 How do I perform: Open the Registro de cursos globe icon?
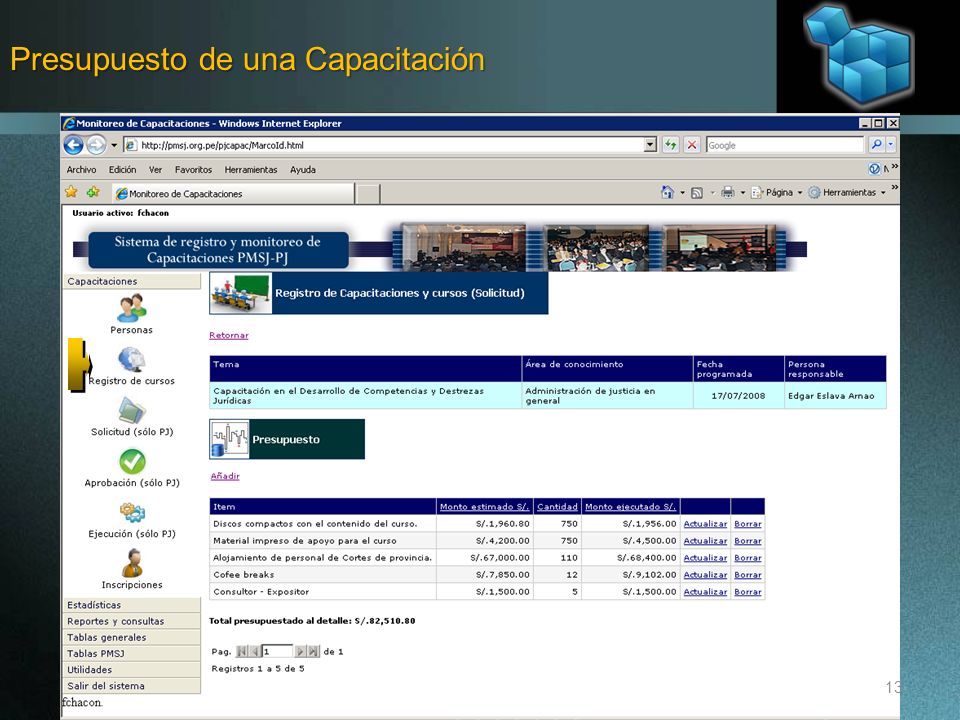click(132, 359)
